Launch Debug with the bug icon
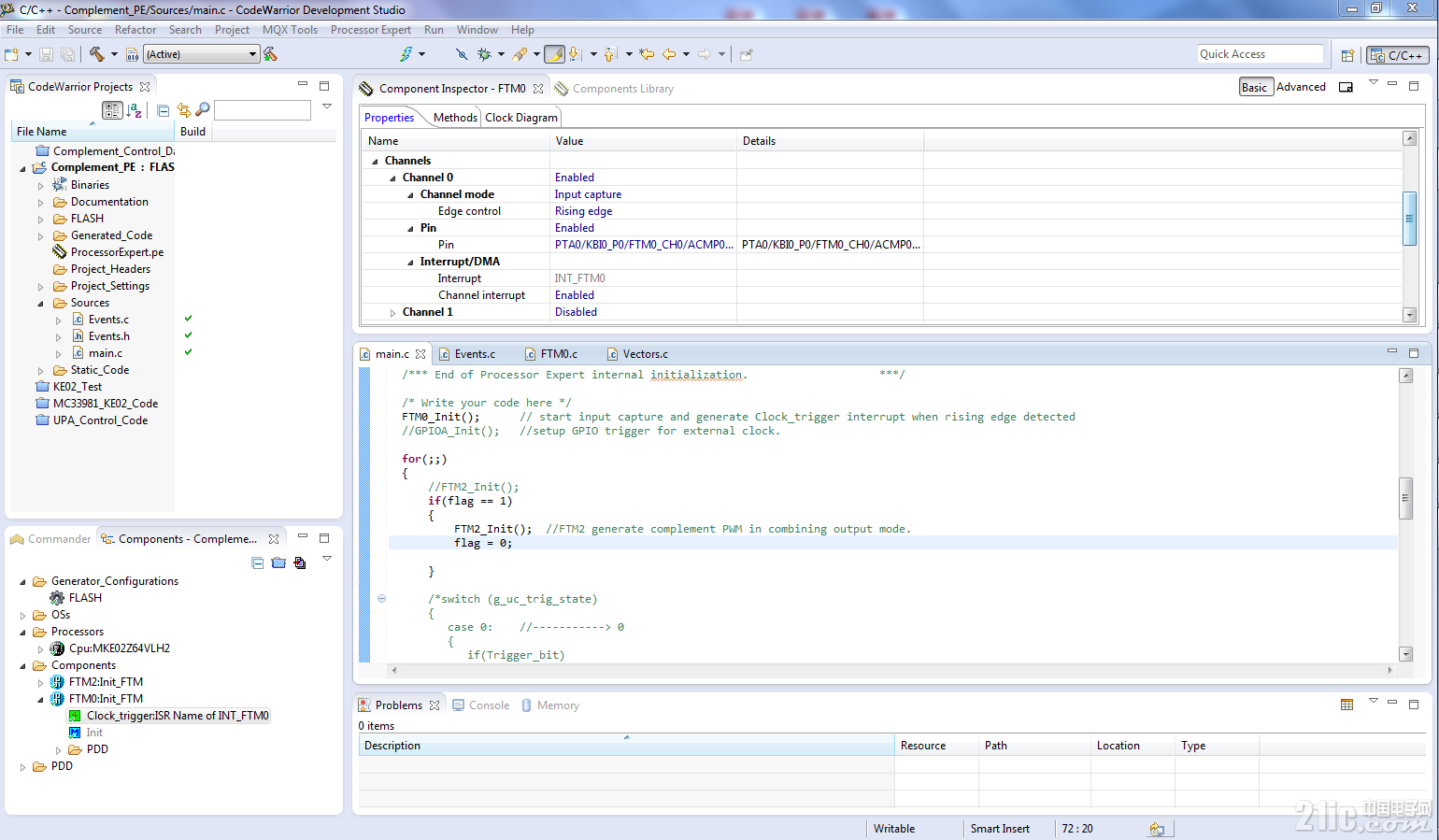Image resolution: width=1439 pixels, height=840 pixels. 484,54
